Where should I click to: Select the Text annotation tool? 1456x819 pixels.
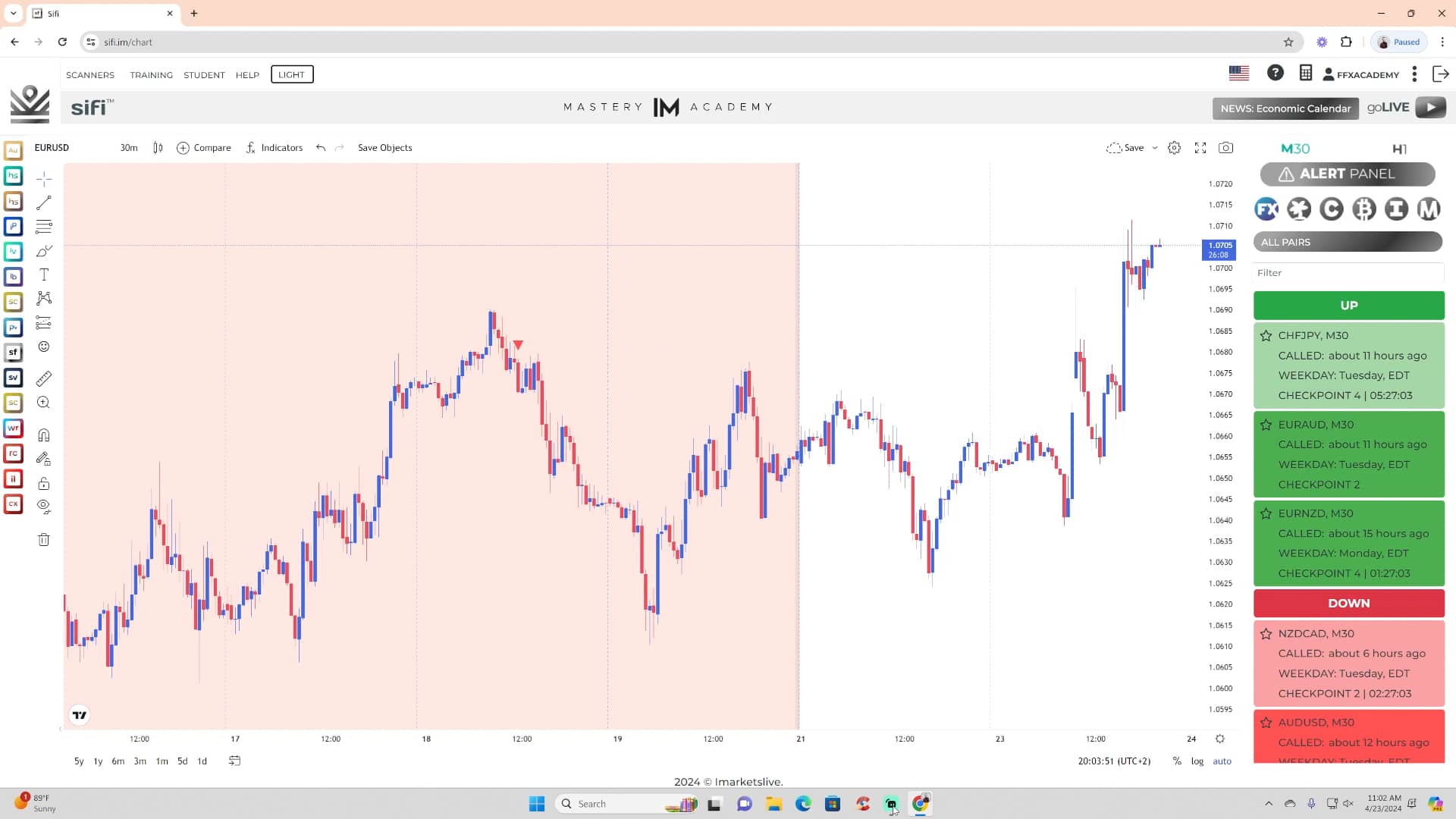[44, 275]
